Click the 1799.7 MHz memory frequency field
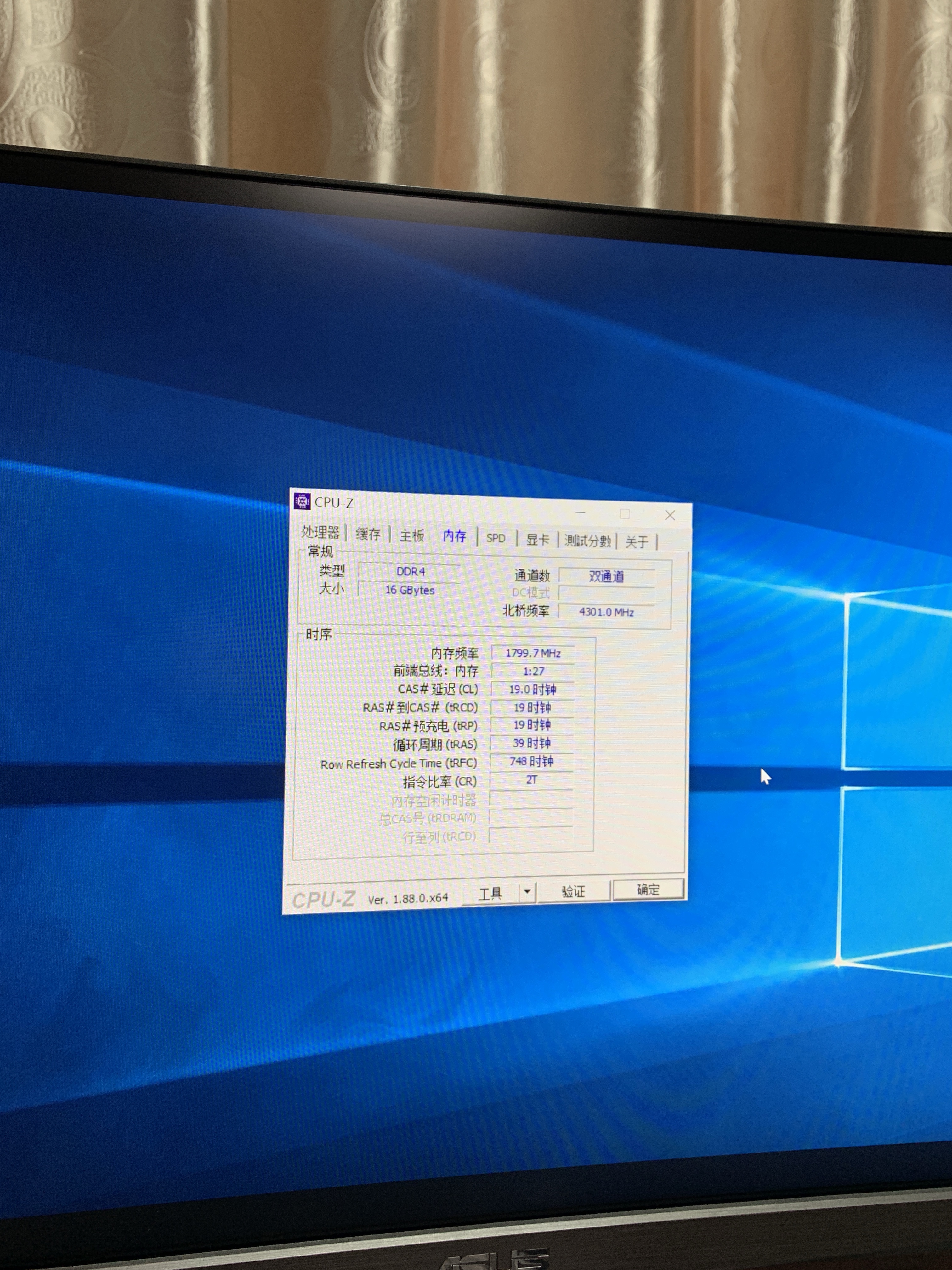The height and width of the screenshot is (1270, 952). 533,653
